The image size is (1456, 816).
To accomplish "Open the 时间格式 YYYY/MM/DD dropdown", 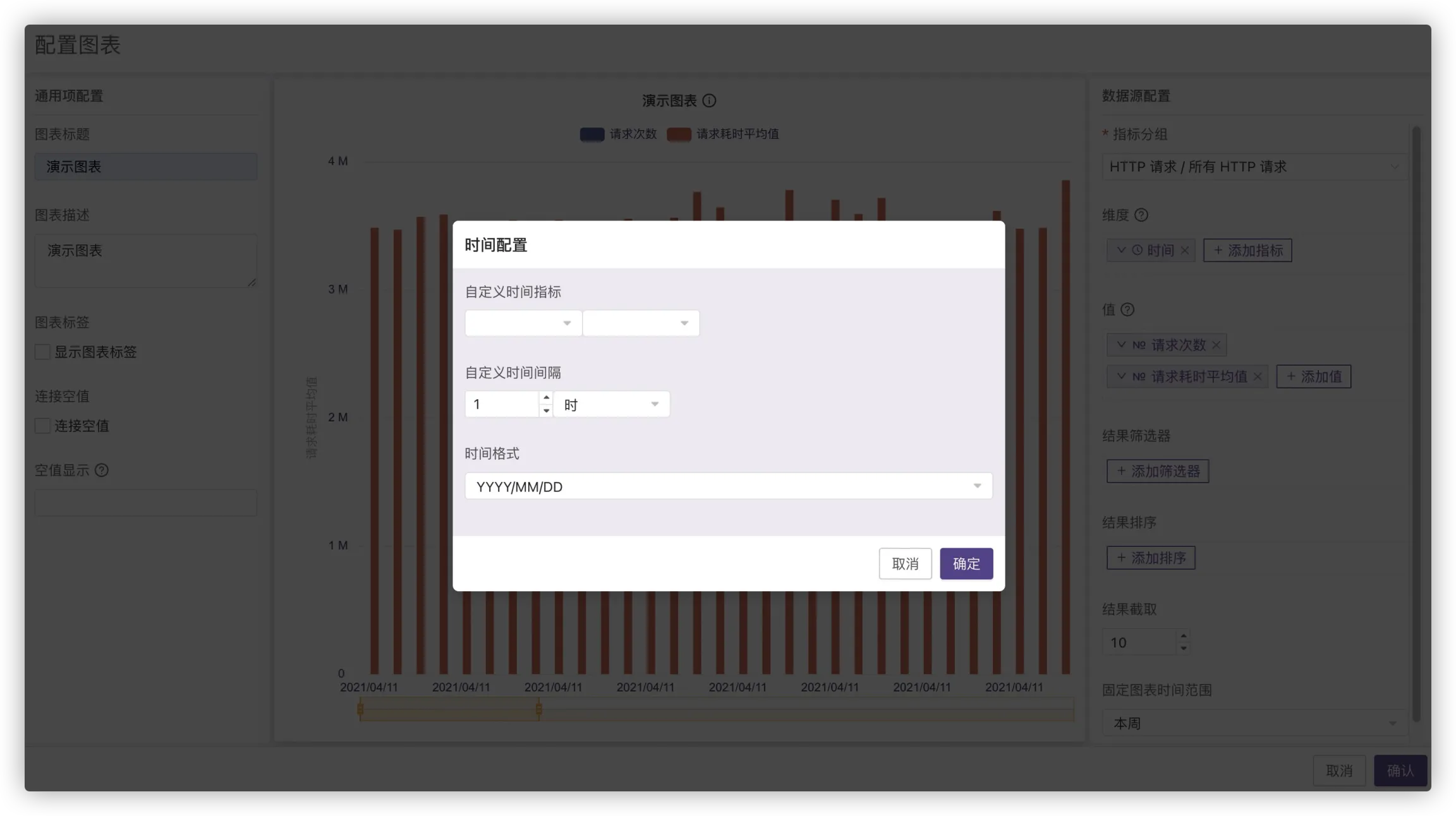I will [728, 486].
